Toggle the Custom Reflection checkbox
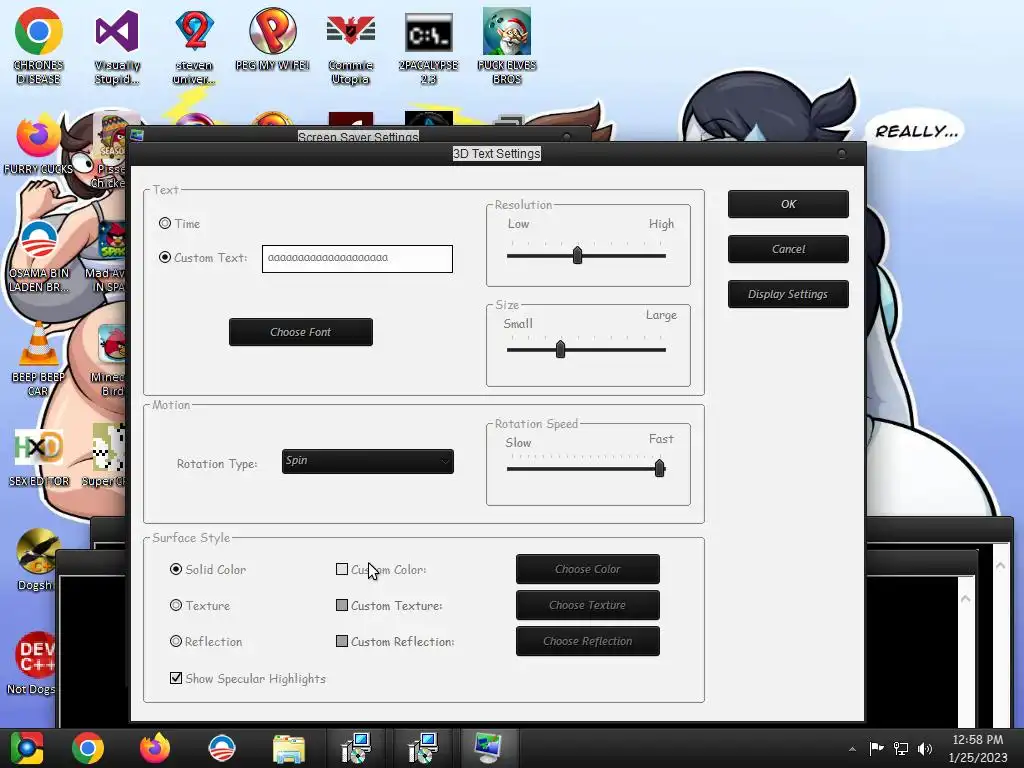Viewport: 1024px width, 768px height. pos(342,641)
